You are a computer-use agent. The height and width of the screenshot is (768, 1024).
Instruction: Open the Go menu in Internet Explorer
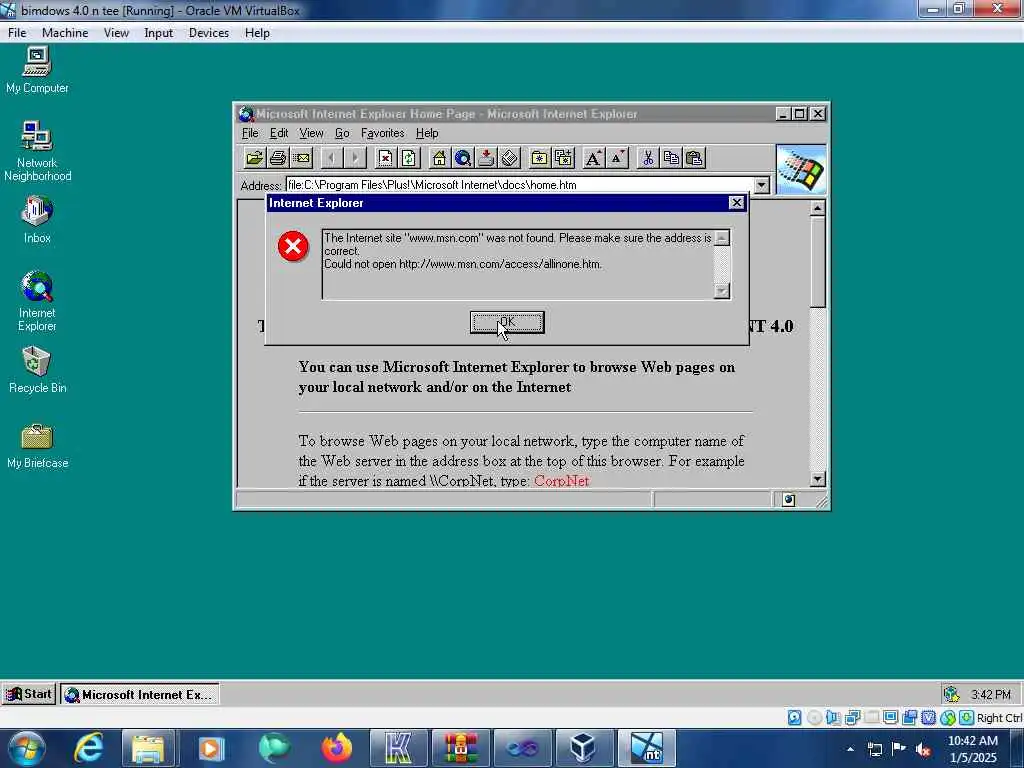[342, 133]
